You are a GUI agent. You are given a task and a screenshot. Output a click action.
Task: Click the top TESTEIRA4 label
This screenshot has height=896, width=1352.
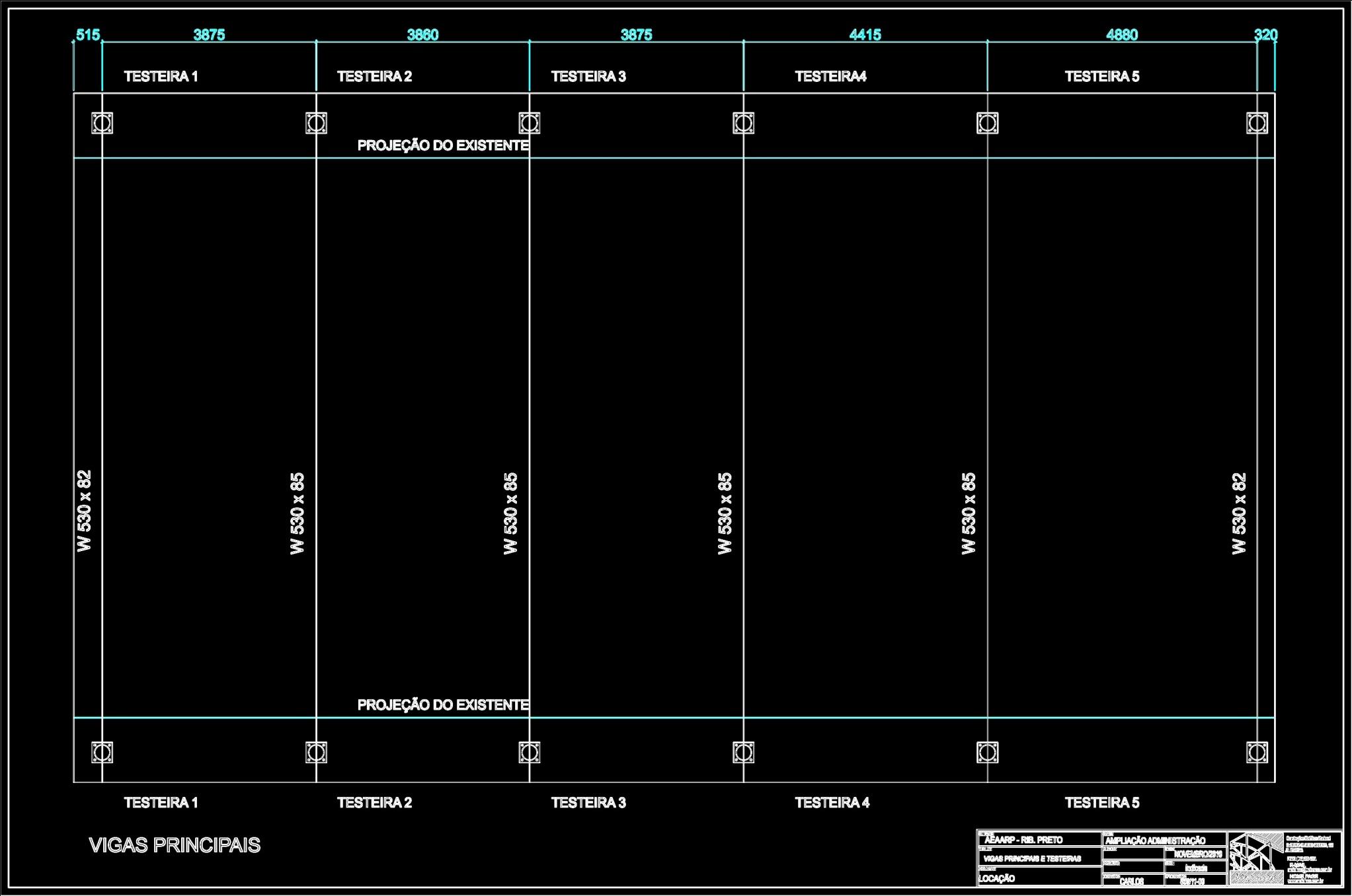(x=830, y=76)
